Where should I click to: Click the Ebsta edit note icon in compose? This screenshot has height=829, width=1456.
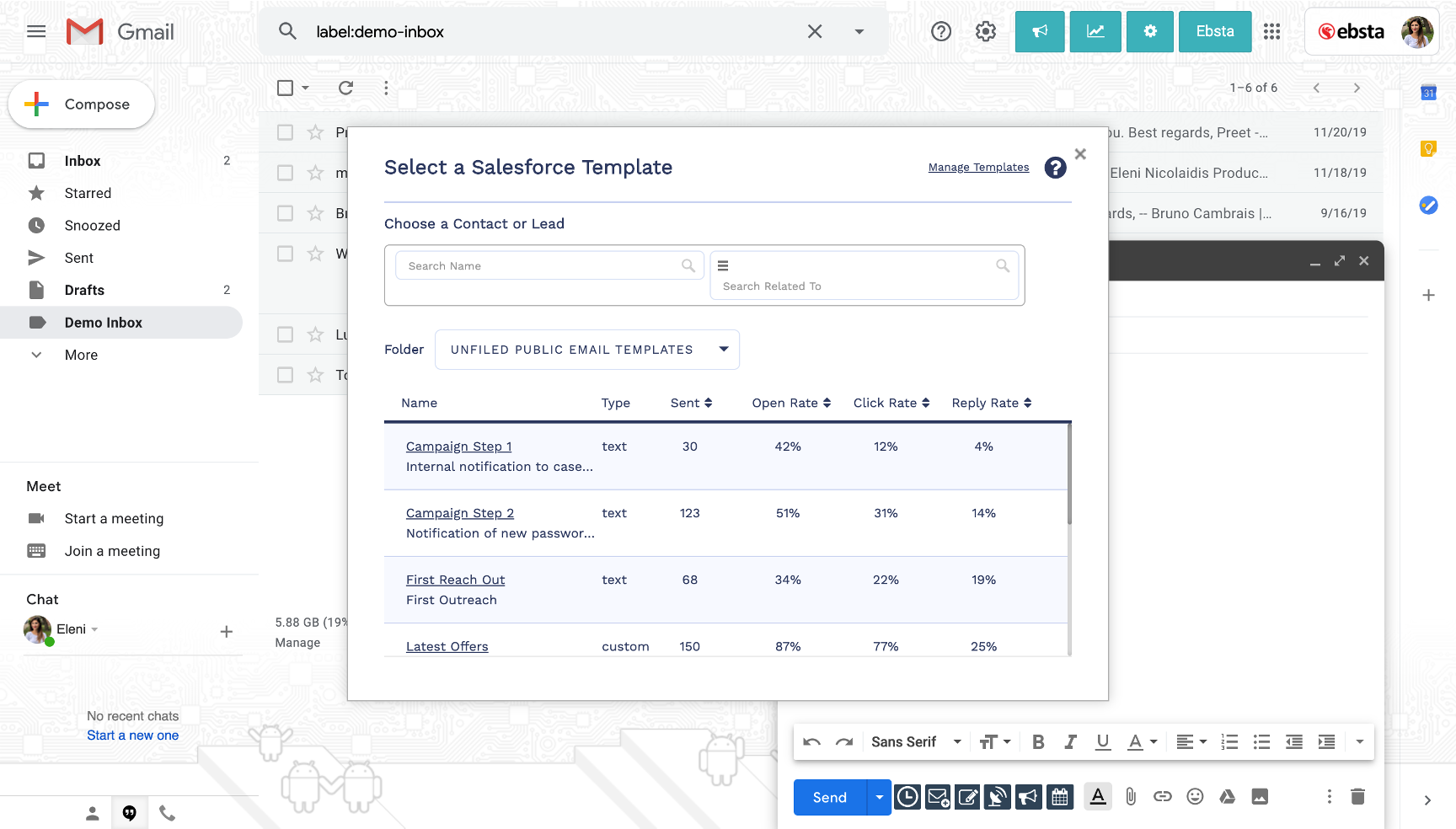(x=968, y=797)
